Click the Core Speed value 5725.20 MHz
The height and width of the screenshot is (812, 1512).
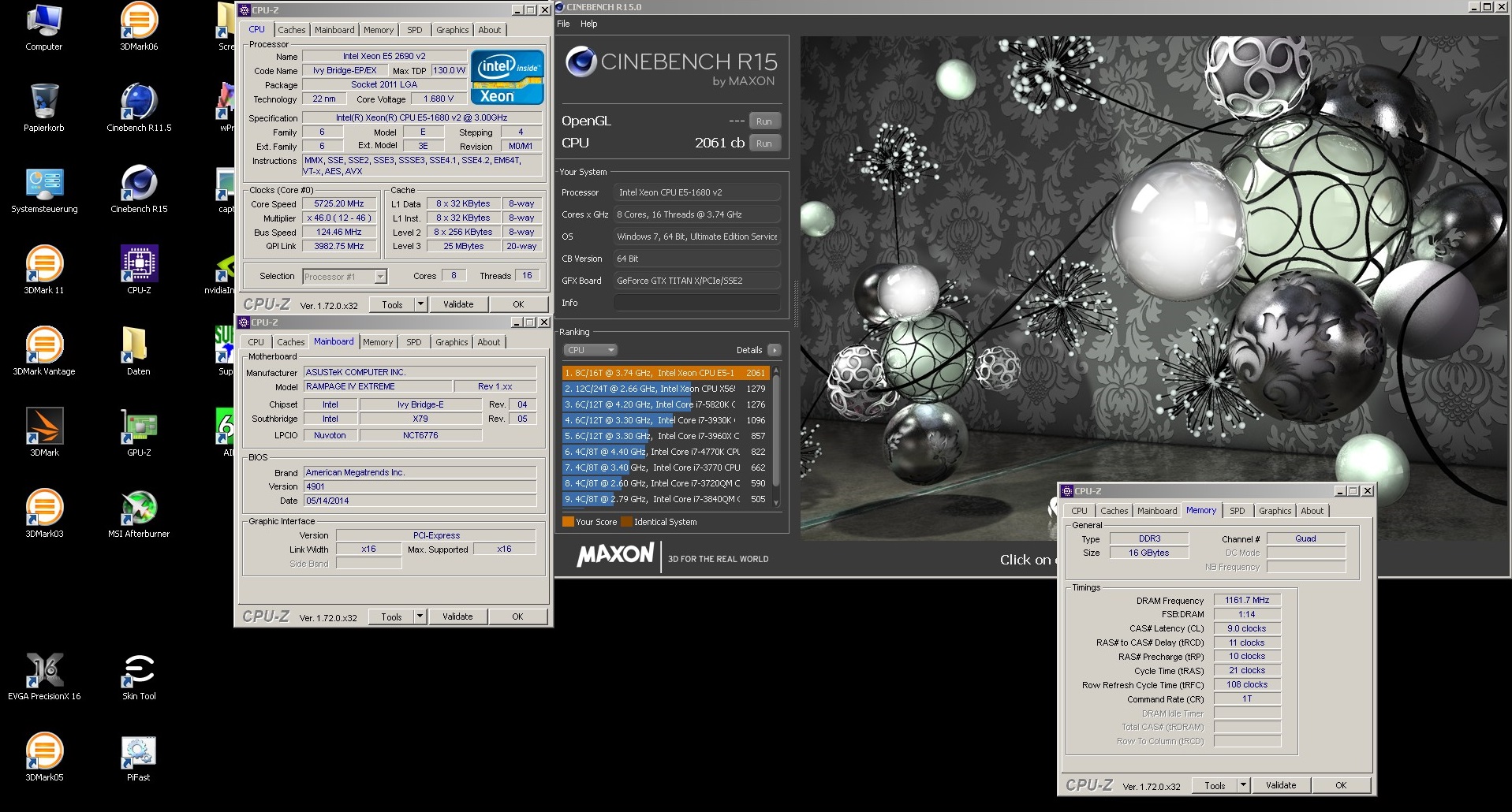[x=339, y=203]
